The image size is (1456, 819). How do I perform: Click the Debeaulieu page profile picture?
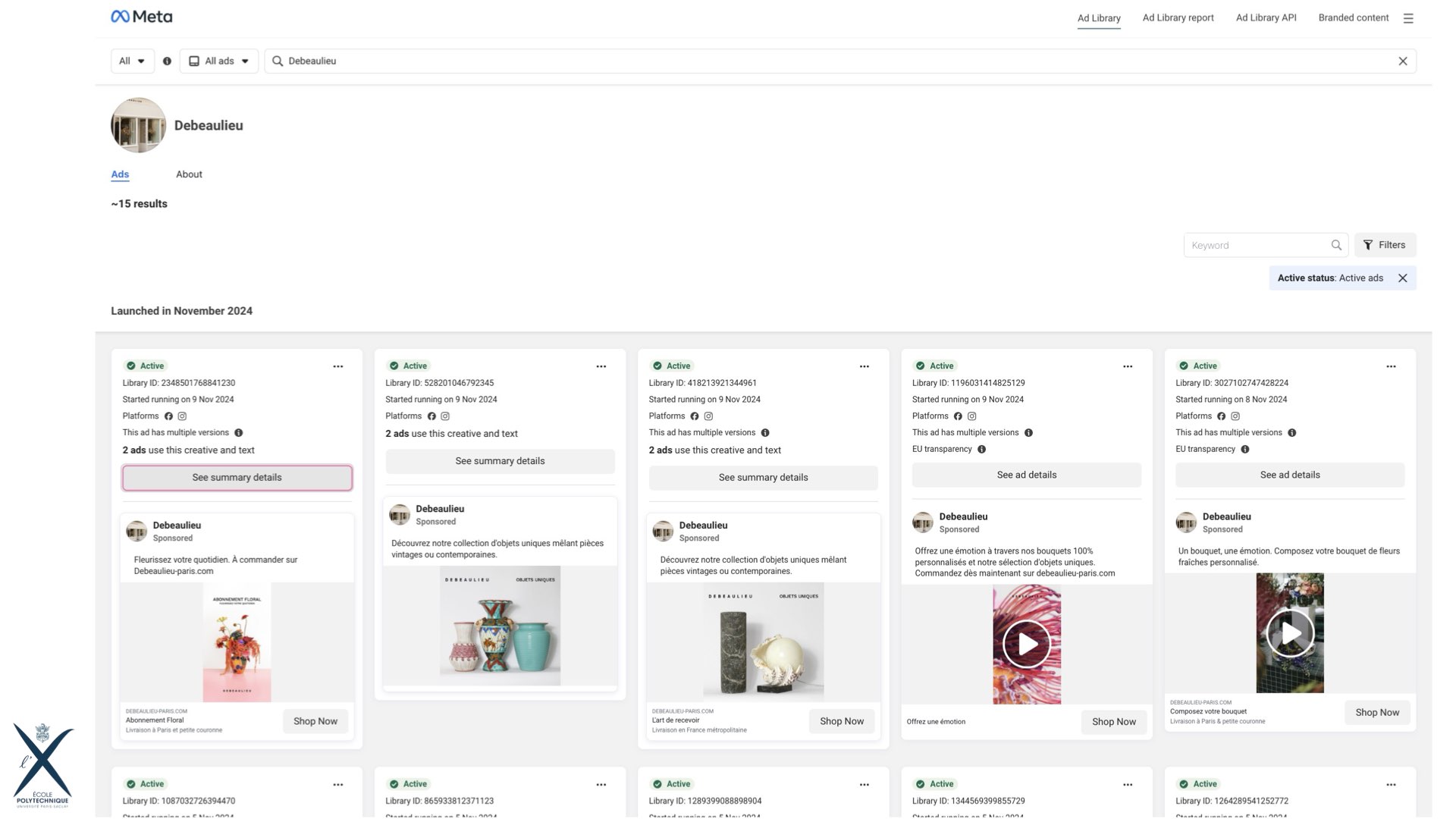138,125
